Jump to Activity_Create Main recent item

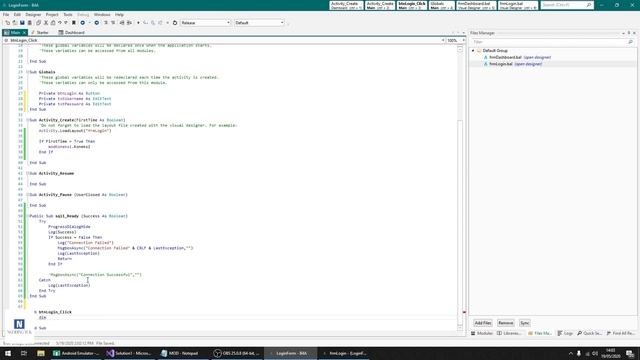[x=380, y=5]
